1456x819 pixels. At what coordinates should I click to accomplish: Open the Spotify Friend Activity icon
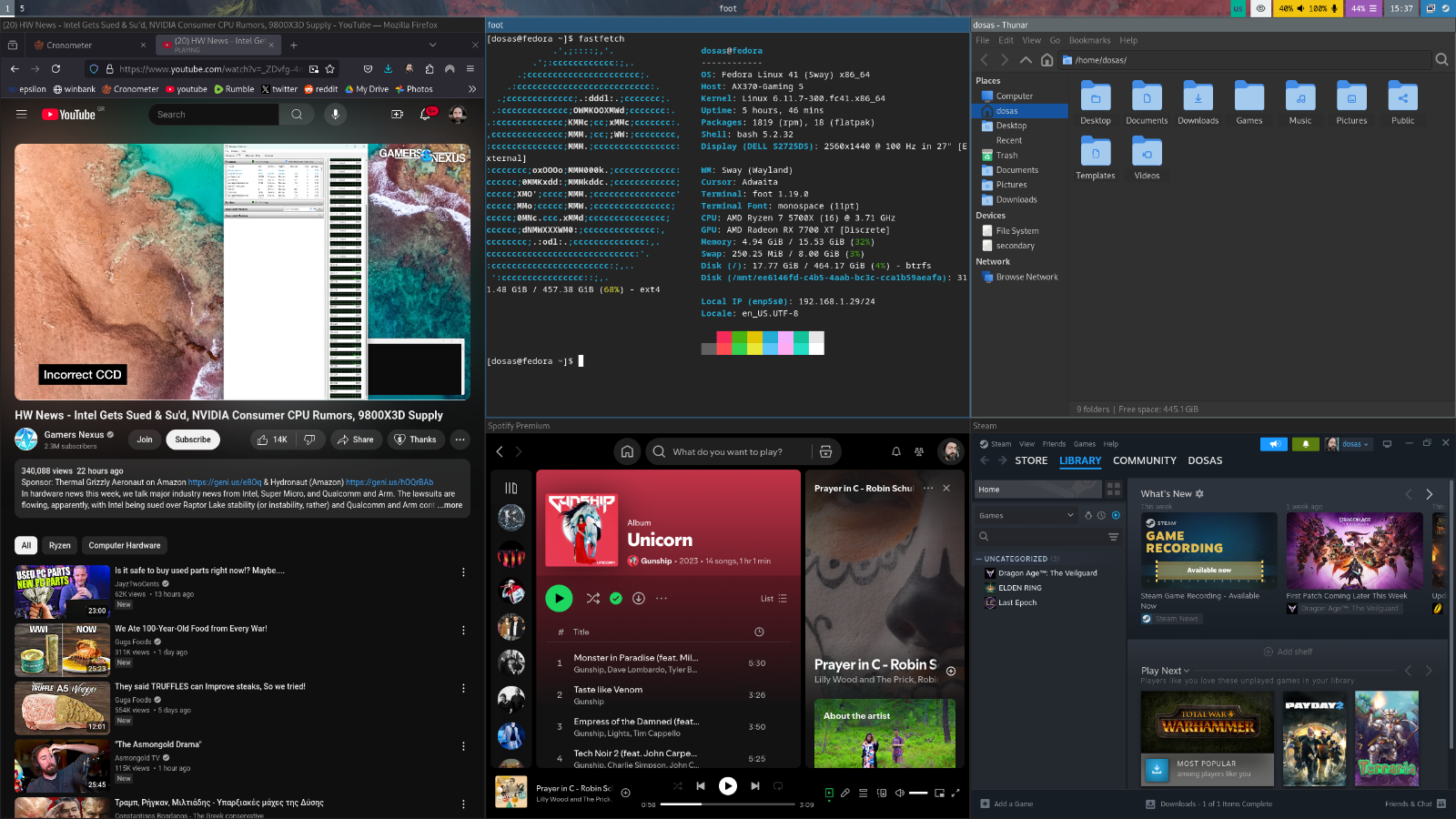pos(919,451)
